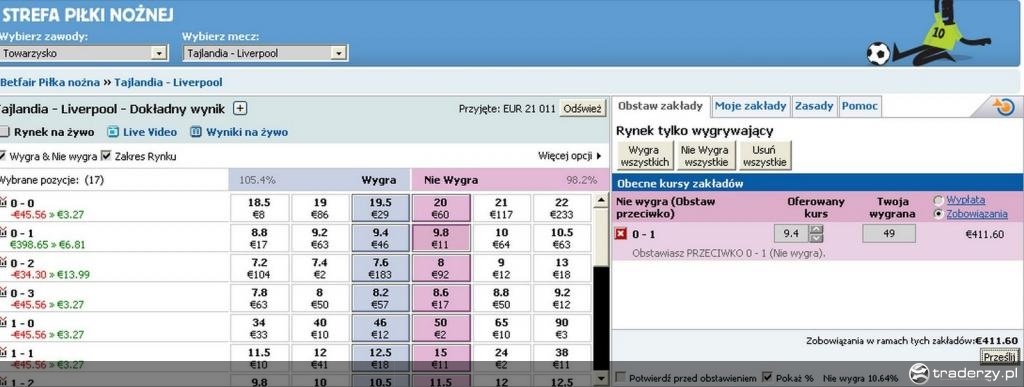Image resolution: width=1024 pixels, height=387 pixels.
Task: Open Wyniki na żywo link
Action: click(247, 132)
